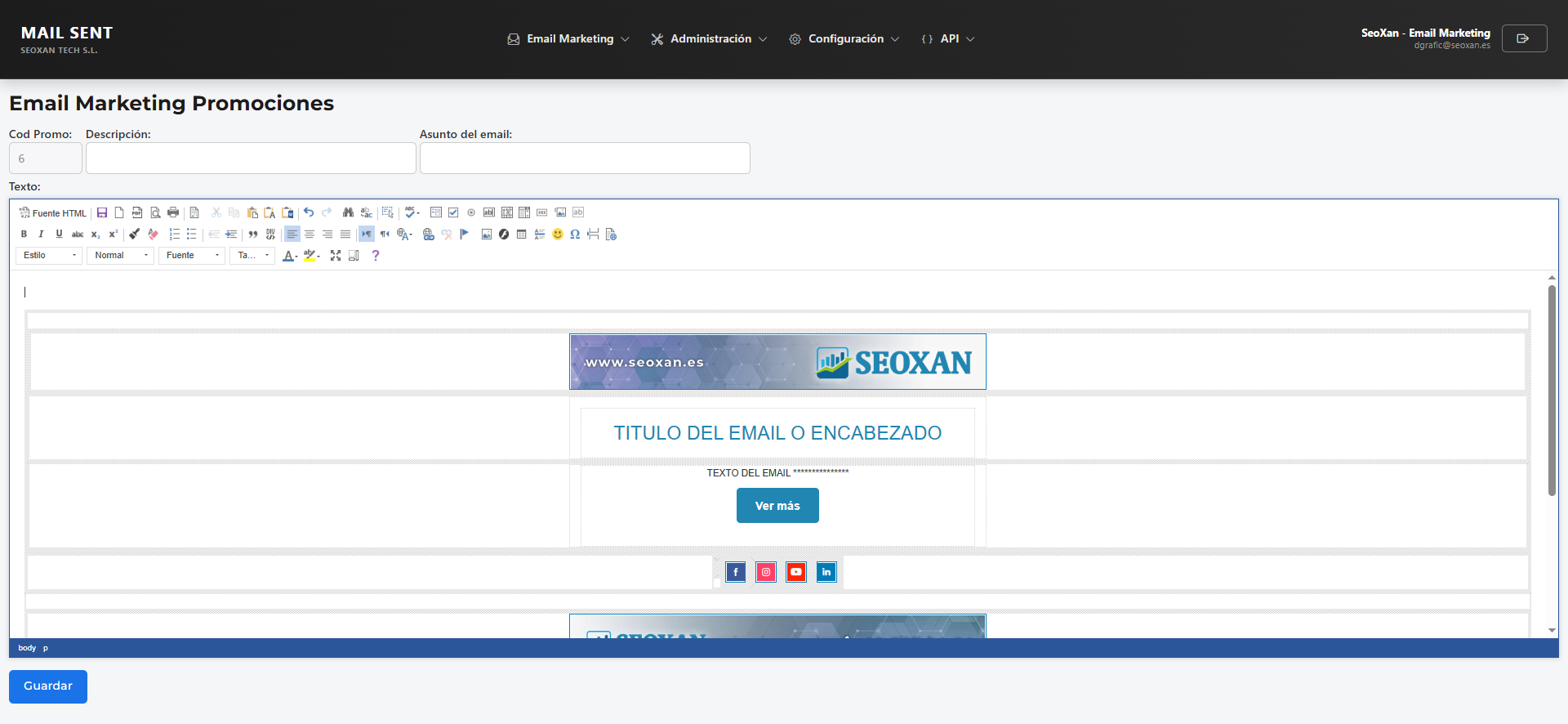Open the Language dropdown icon
Screen dimensions: 1568x724
tap(404, 234)
